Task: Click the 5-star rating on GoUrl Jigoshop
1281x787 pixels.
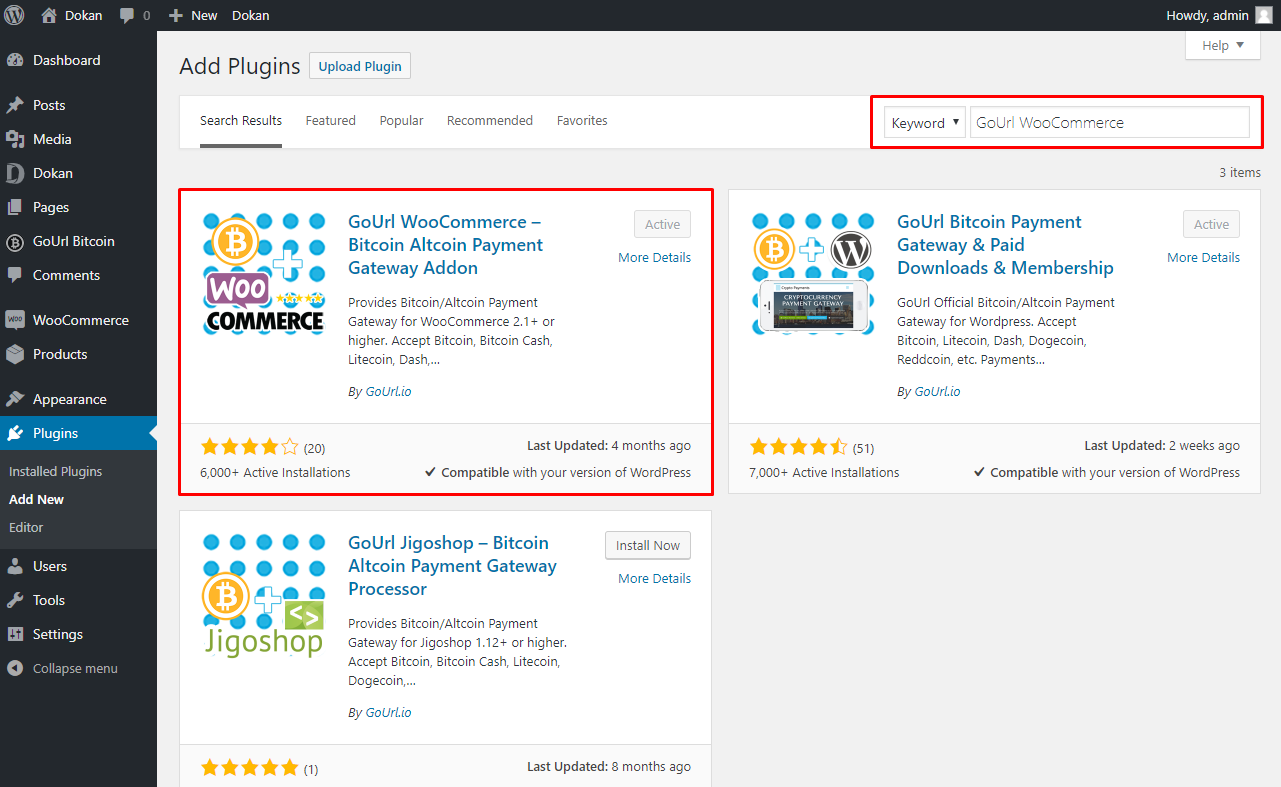Action: point(250,768)
